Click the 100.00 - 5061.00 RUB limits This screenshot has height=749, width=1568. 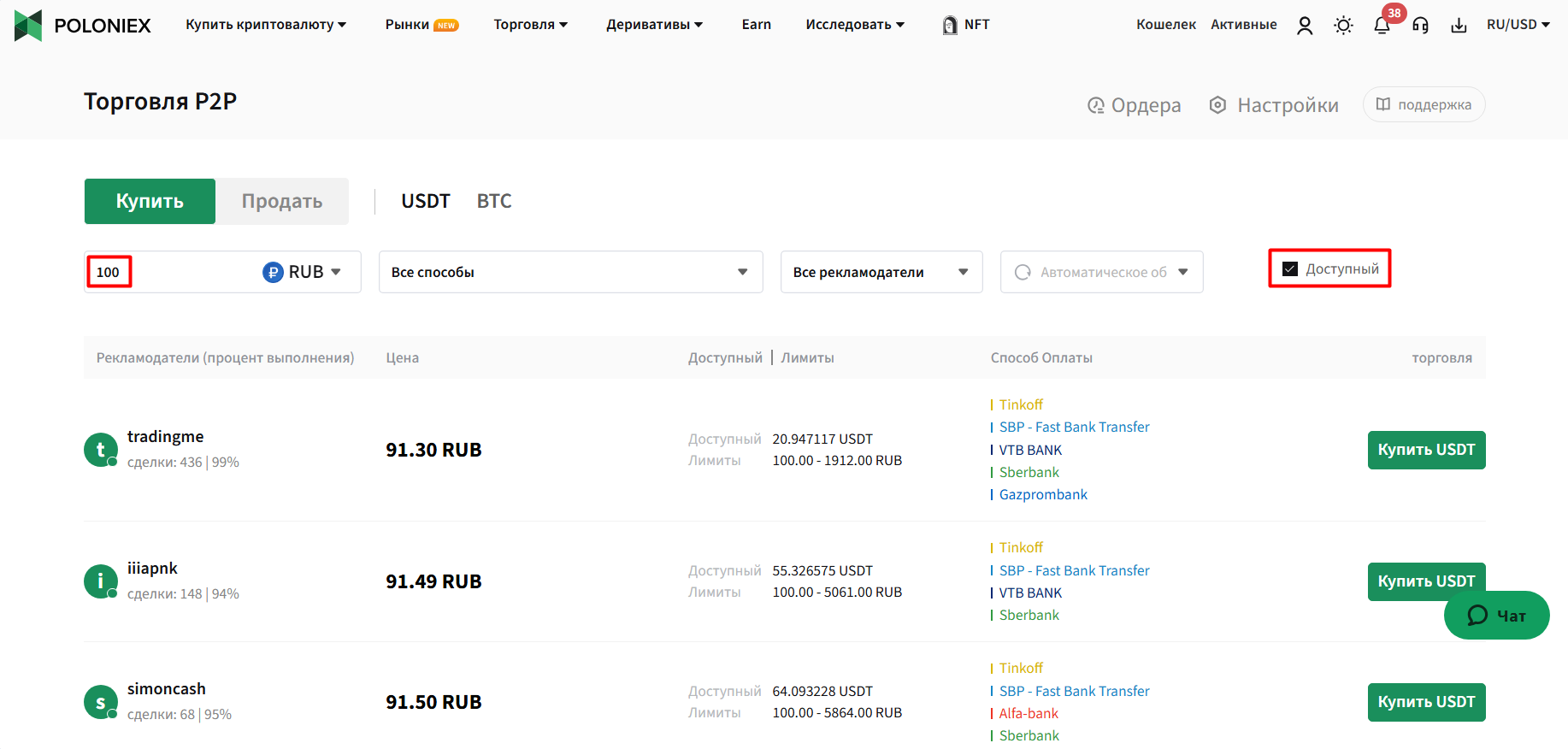click(x=837, y=592)
